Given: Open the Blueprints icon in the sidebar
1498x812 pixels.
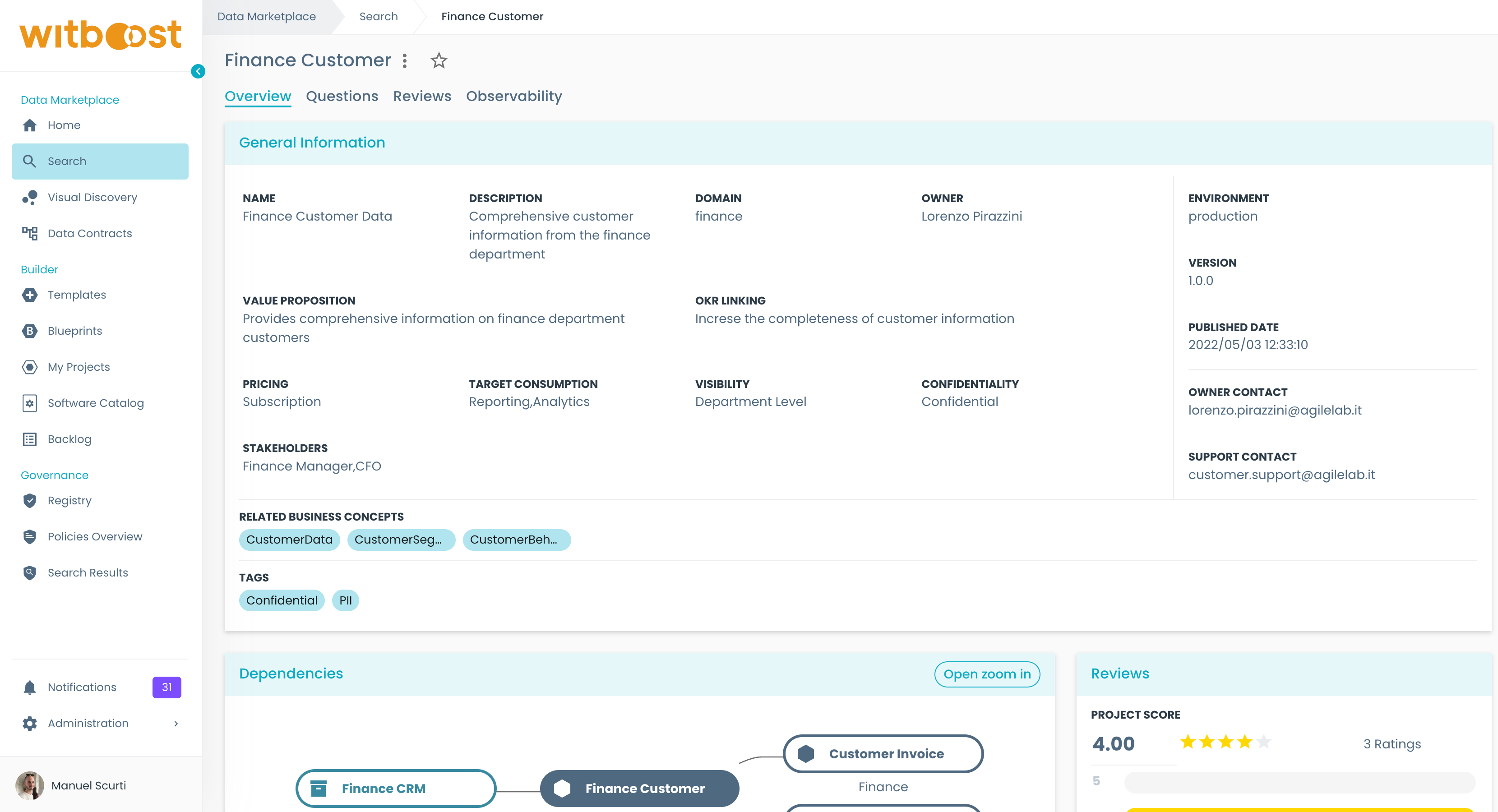Looking at the screenshot, I should point(30,331).
